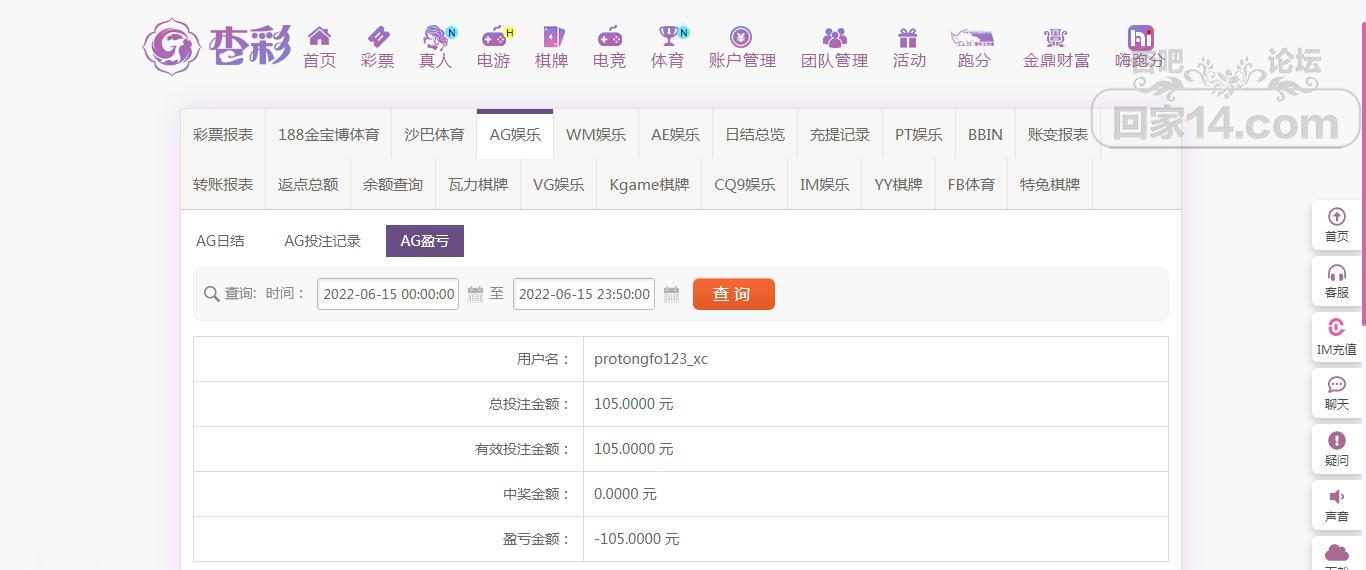The height and width of the screenshot is (570, 1366).
Task: Switch to the CQ9娱乐 tab
Action: pos(745,184)
